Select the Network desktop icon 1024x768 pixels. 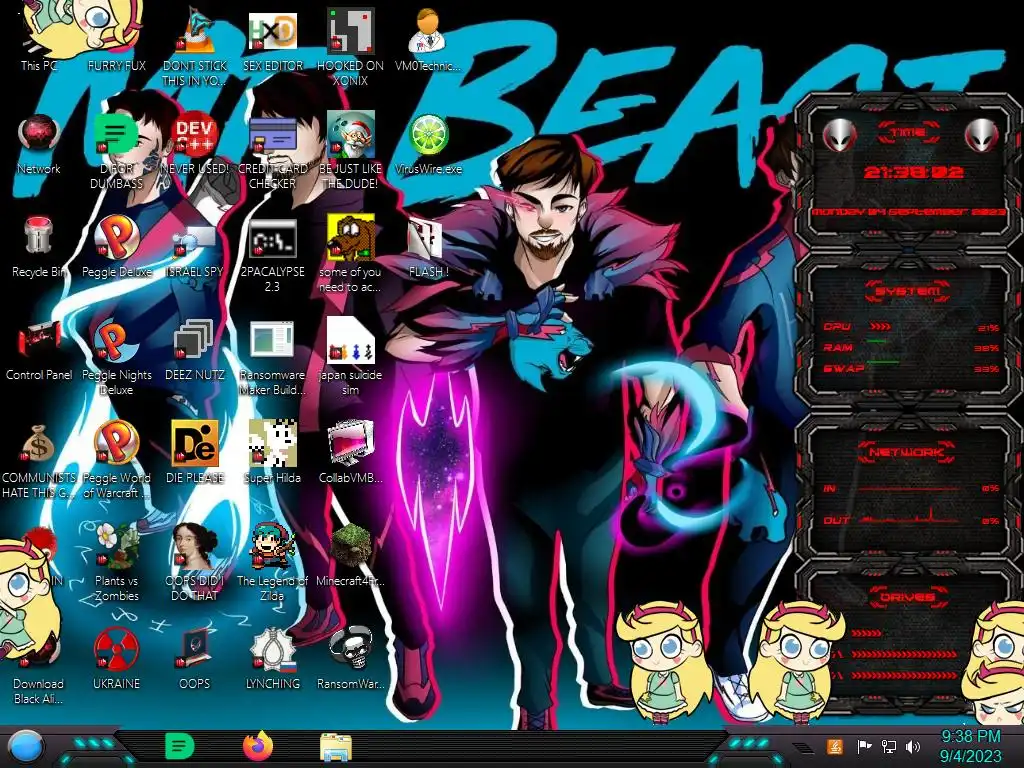coord(39,144)
